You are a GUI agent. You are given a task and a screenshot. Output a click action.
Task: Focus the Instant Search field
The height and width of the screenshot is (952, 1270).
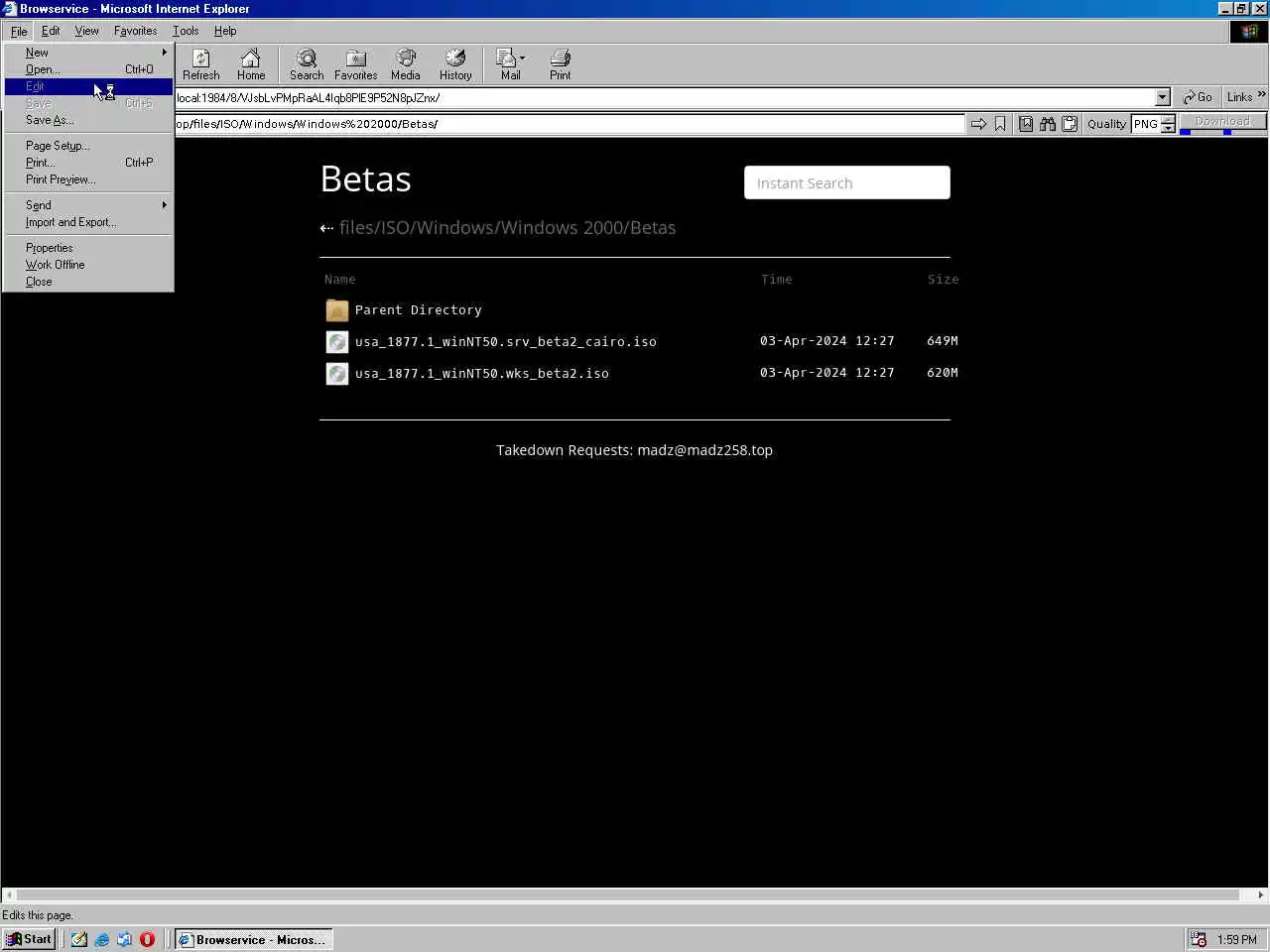(x=847, y=182)
